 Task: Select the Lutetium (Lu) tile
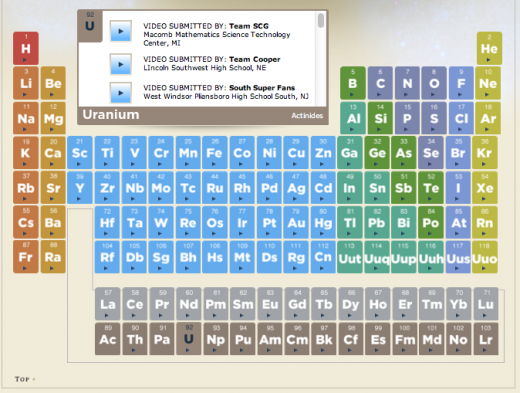[486, 304]
